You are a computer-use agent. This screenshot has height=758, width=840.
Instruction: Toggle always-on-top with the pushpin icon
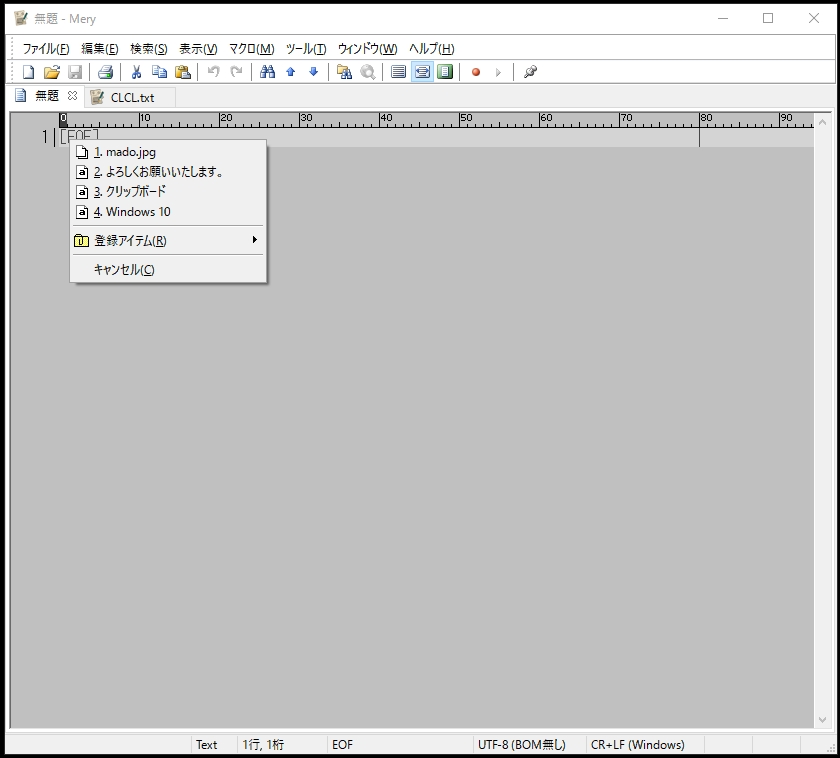tap(530, 72)
